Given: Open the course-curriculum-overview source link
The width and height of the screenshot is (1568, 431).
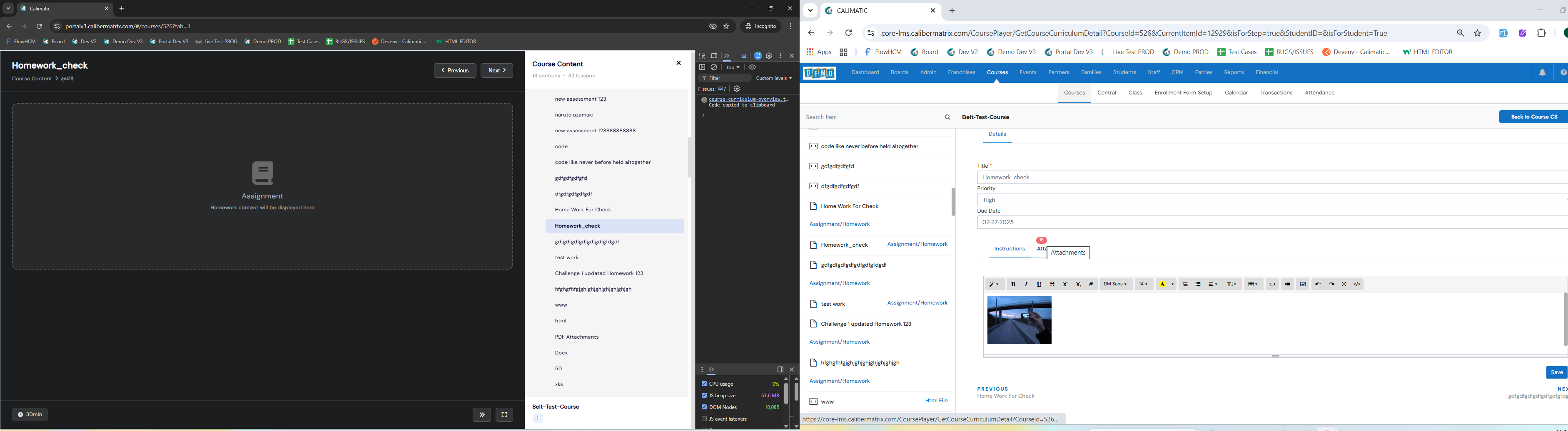Looking at the screenshot, I should (x=749, y=99).
